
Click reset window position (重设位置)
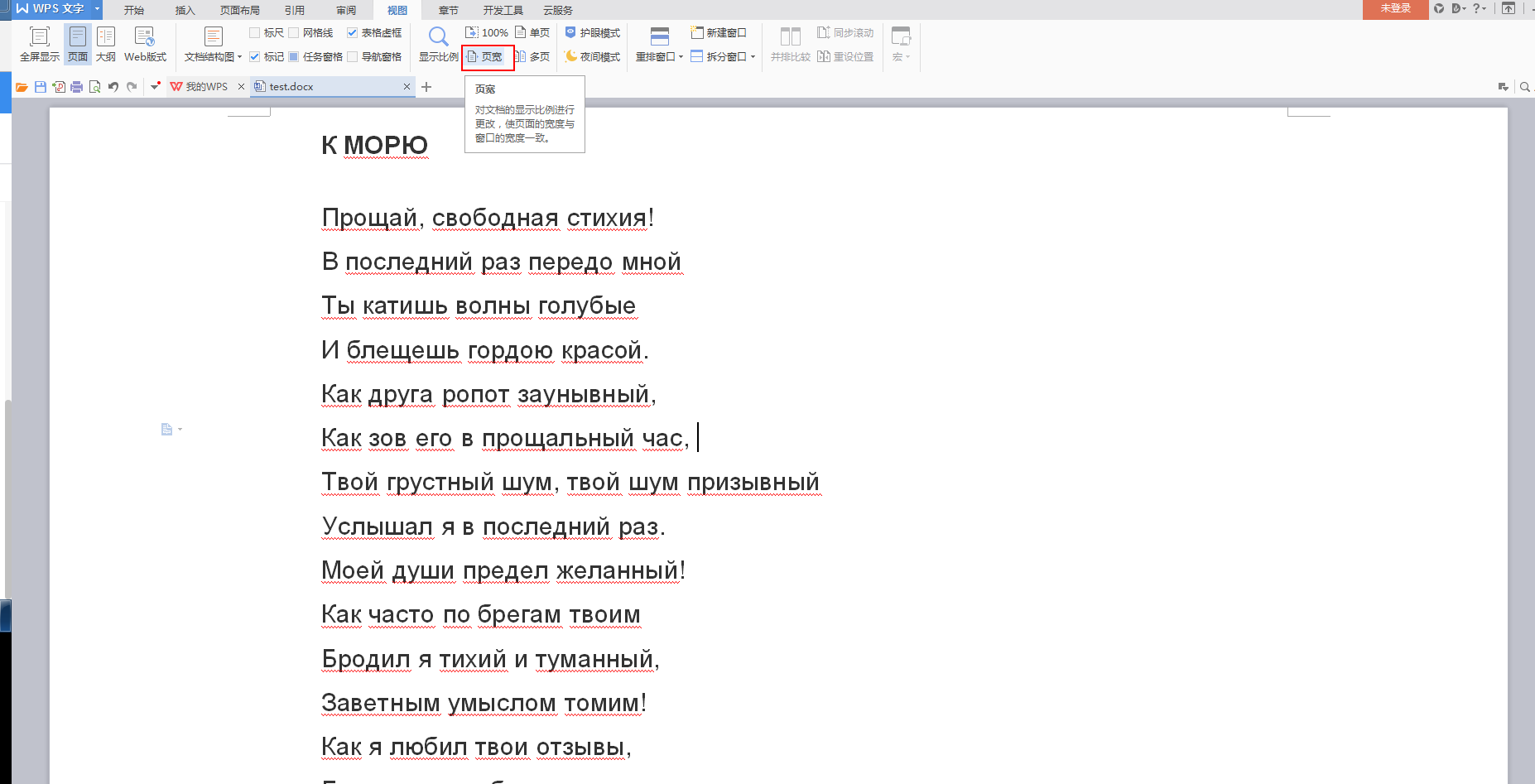click(845, 56)
